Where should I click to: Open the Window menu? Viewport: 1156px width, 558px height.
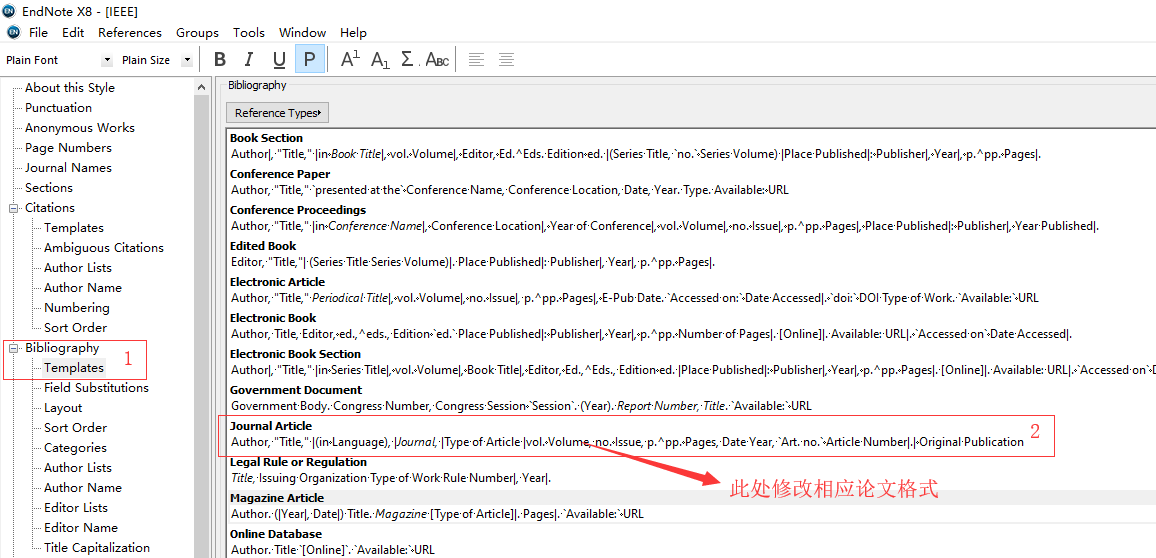click(302, 32)
